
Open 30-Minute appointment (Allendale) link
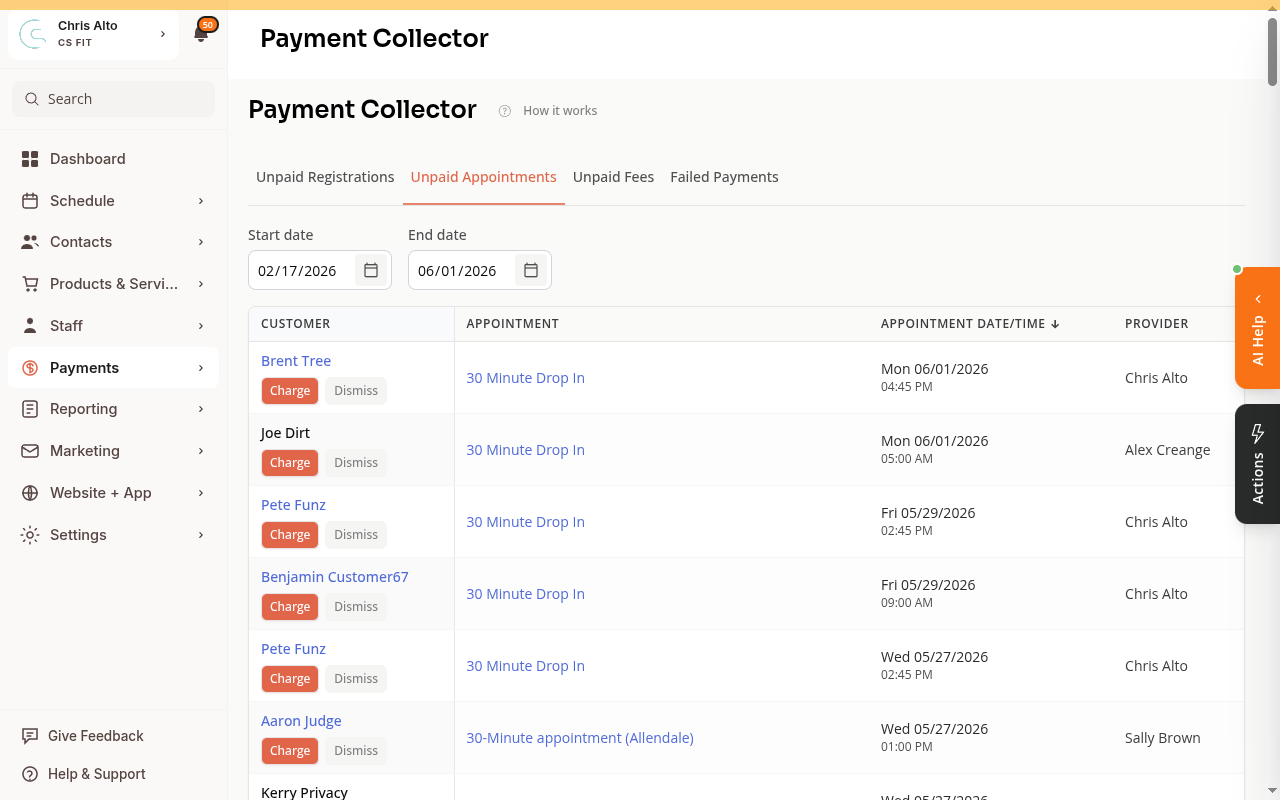click(580, 738)
